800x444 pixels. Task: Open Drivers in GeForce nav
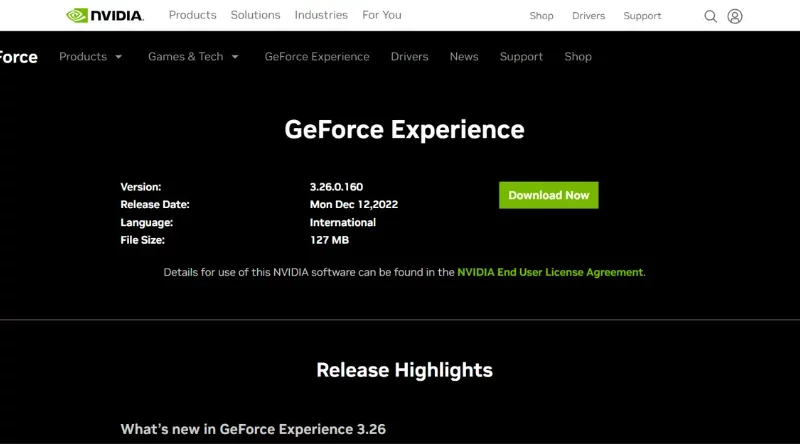click(x=409, y=57)
